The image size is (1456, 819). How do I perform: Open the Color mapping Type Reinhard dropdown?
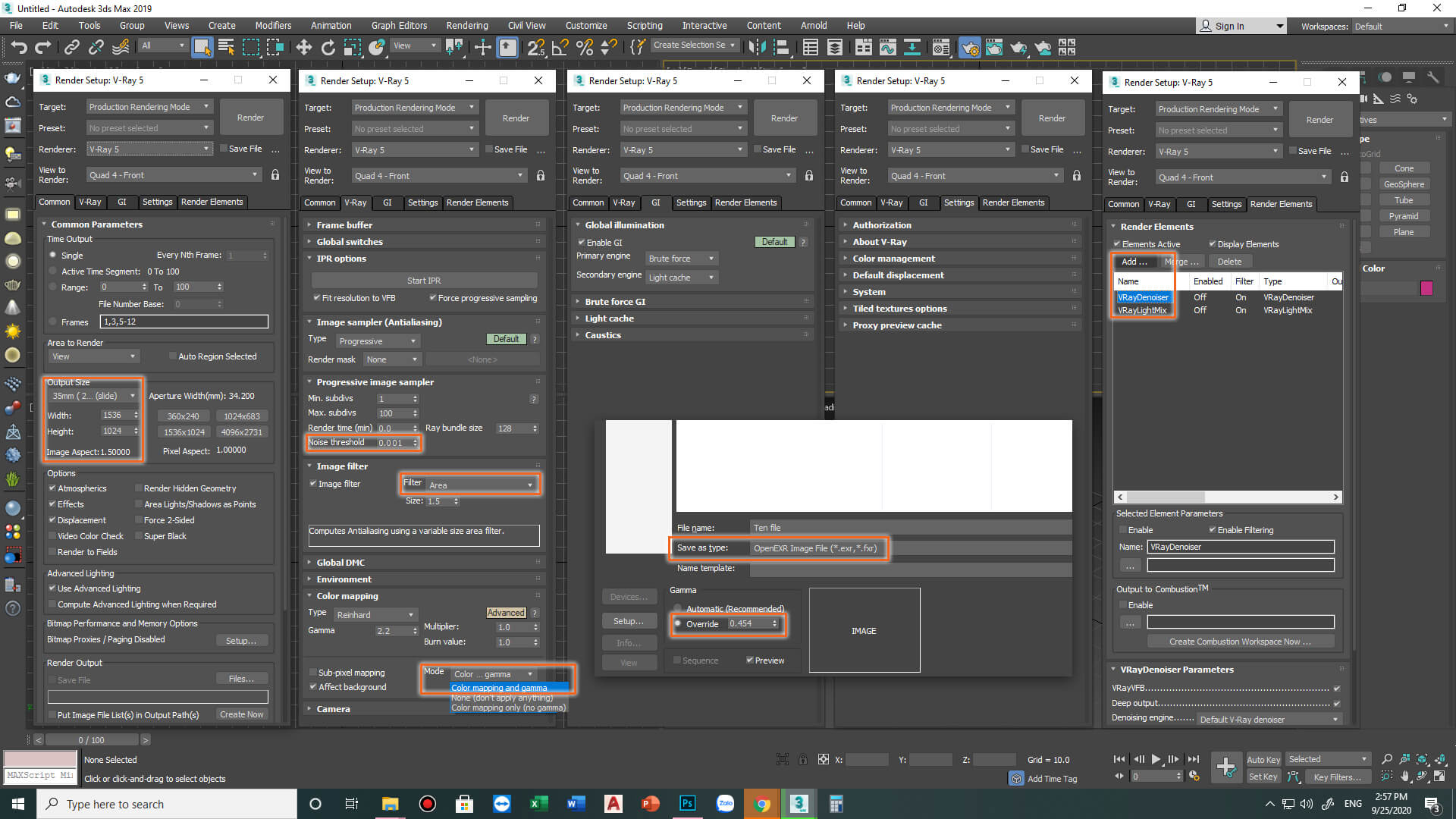(375, 615)
